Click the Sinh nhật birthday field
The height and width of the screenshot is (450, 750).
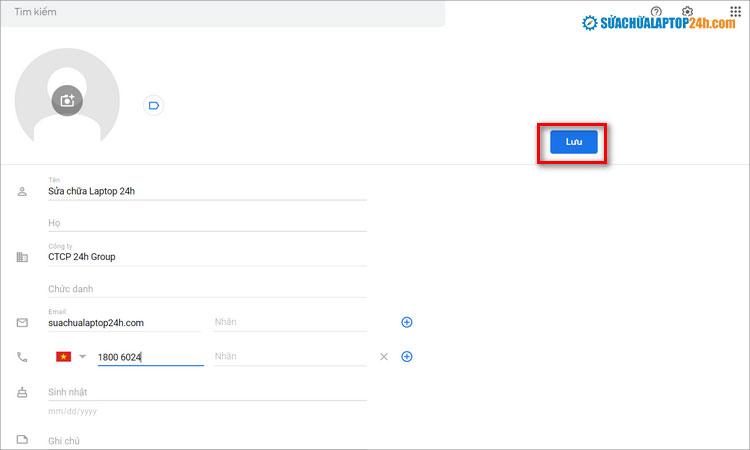click(207, 392)
